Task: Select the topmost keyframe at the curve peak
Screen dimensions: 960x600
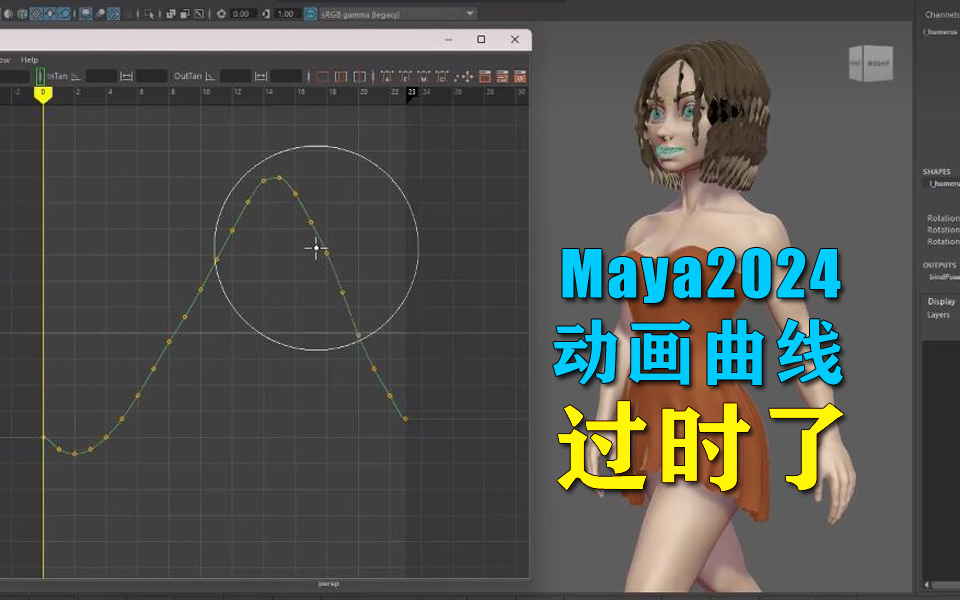Action: (x=280, y=178)
